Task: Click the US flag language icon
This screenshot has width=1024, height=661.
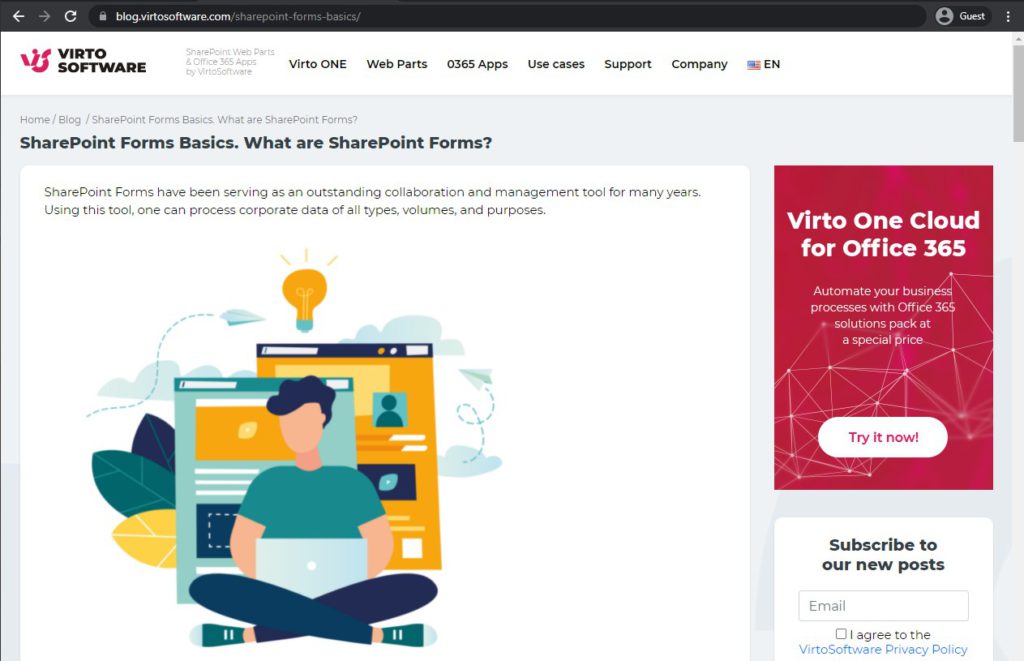Action: point(754,65)
